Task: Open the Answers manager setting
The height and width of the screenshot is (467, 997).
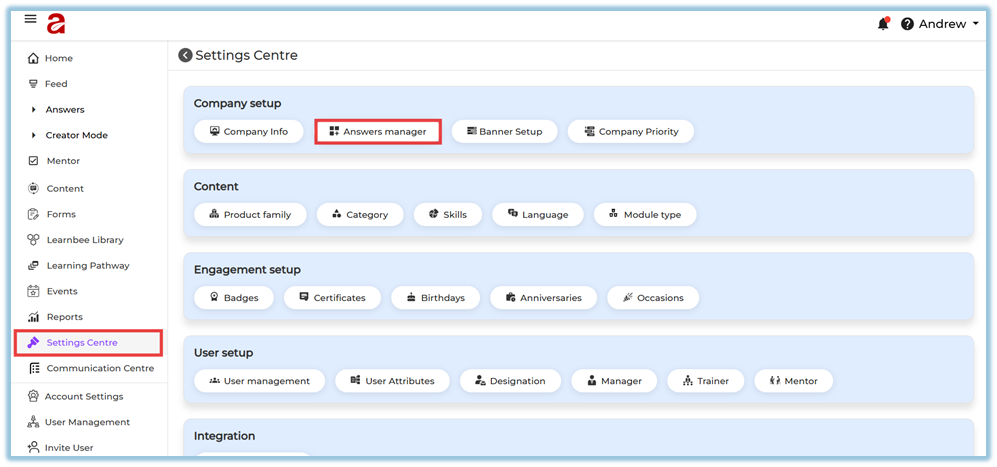Action: pyautogui.click(x=378, y=132)
